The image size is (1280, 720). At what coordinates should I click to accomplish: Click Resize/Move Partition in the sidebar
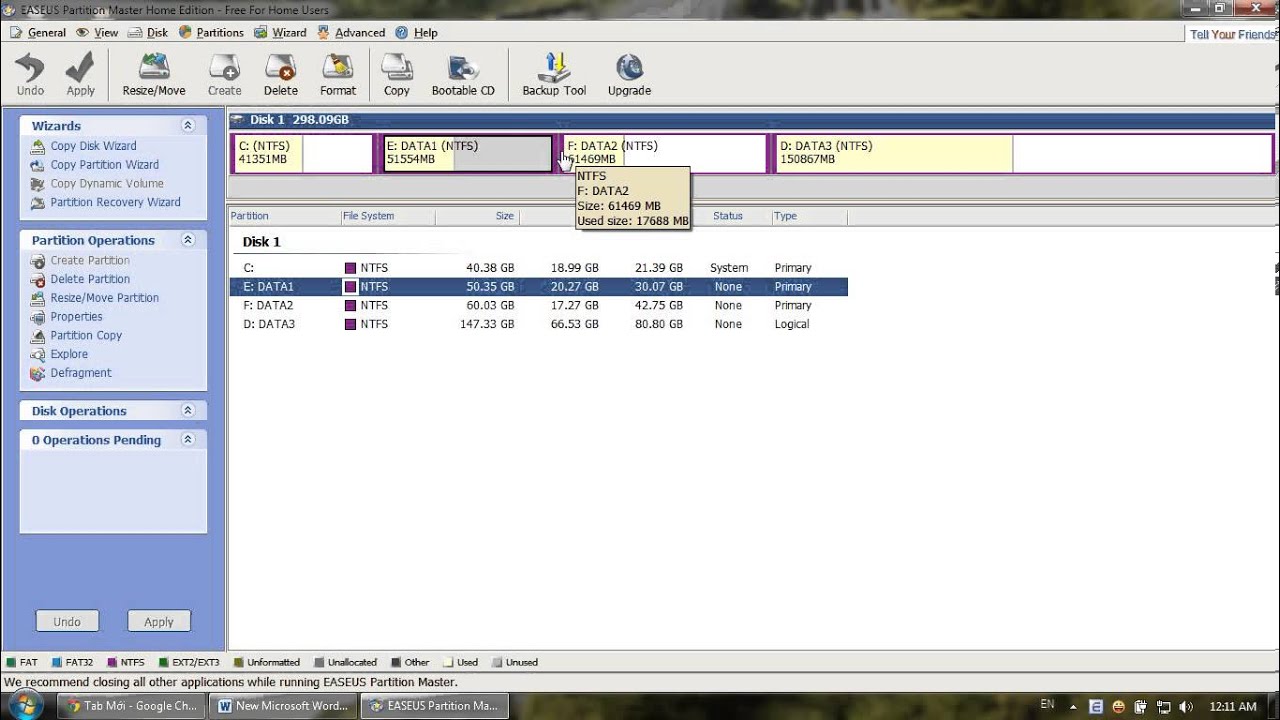tap(104, 298)
